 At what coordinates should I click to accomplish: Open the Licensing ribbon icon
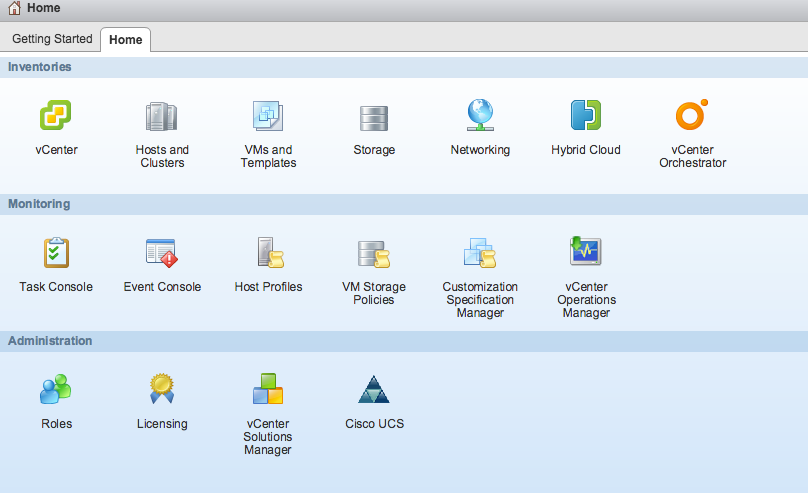pyautogui.click(x=162, y=388)
